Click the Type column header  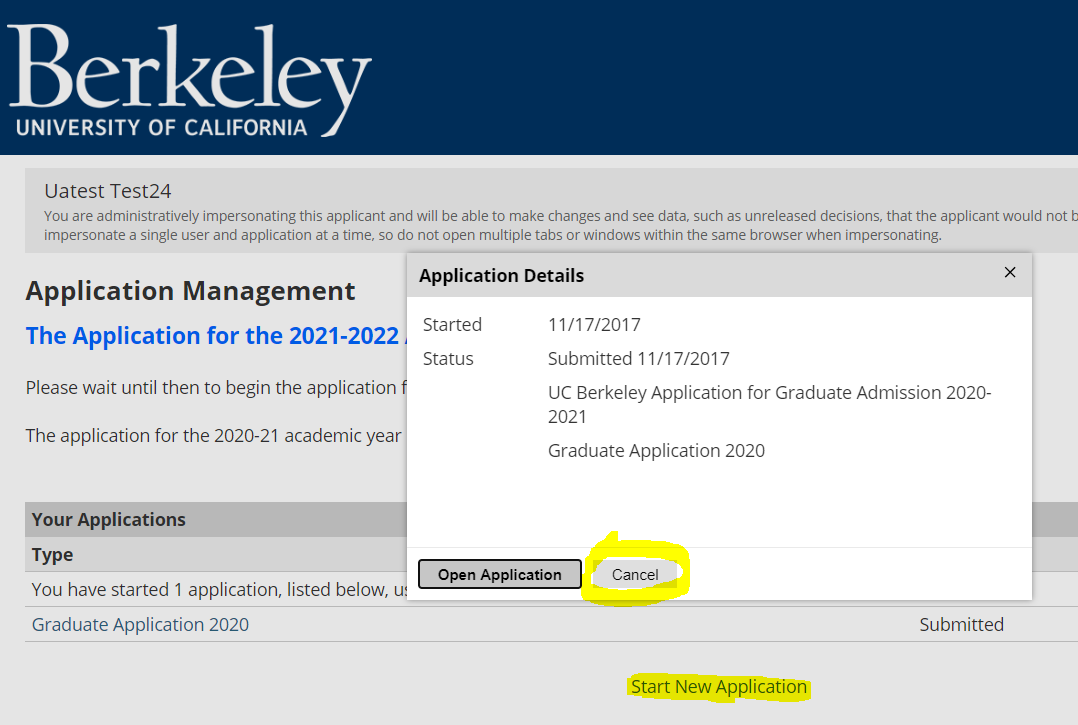[x=52, y=555]
